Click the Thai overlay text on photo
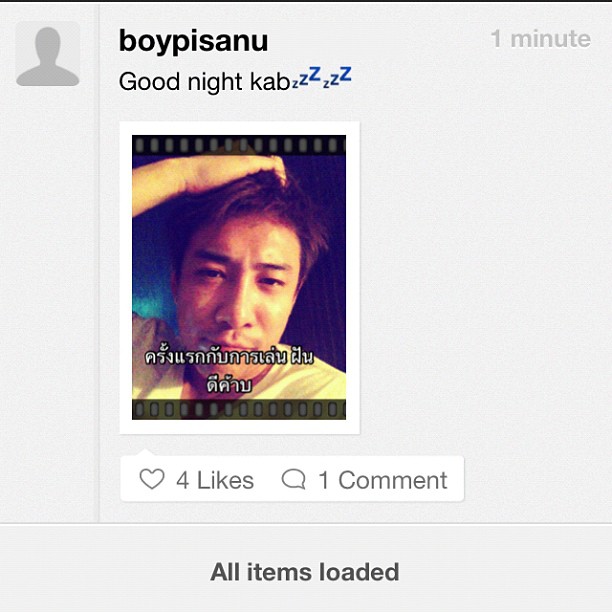This screenshot has width=612, height=612. [x=229, y=371]
